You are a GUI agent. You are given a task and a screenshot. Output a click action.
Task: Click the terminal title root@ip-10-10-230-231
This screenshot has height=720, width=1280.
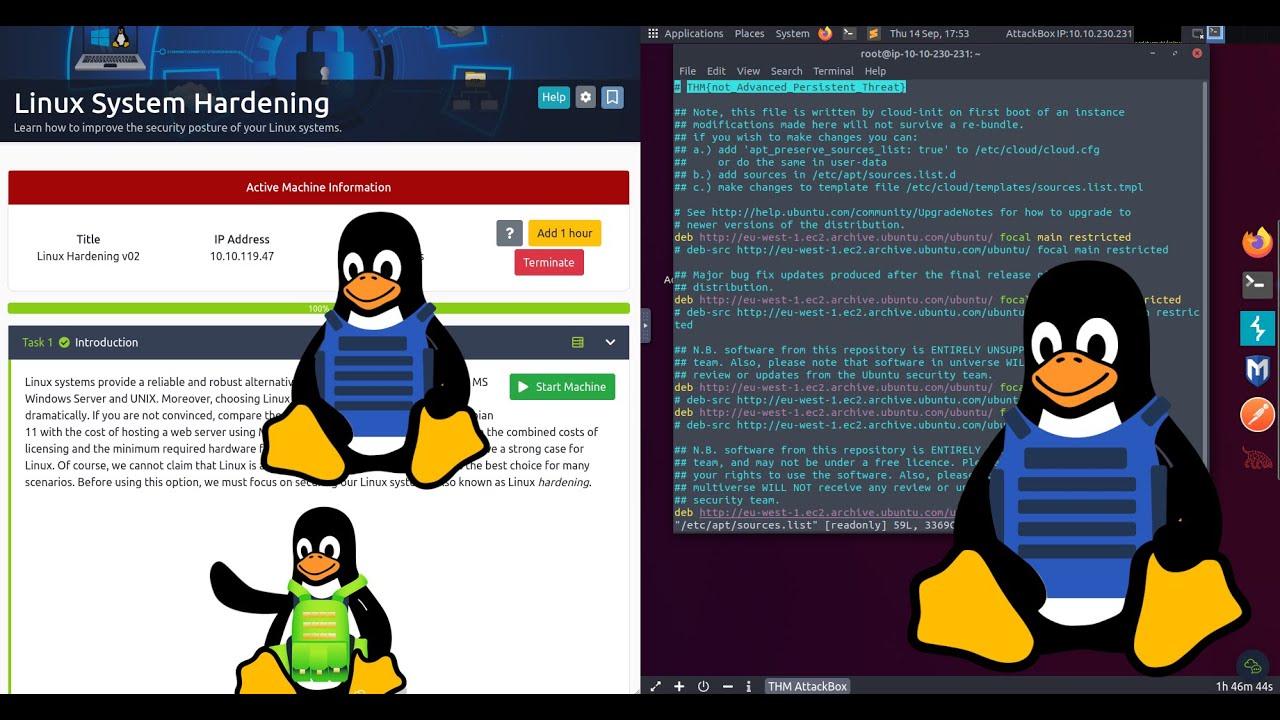click(x=920, y=53)
